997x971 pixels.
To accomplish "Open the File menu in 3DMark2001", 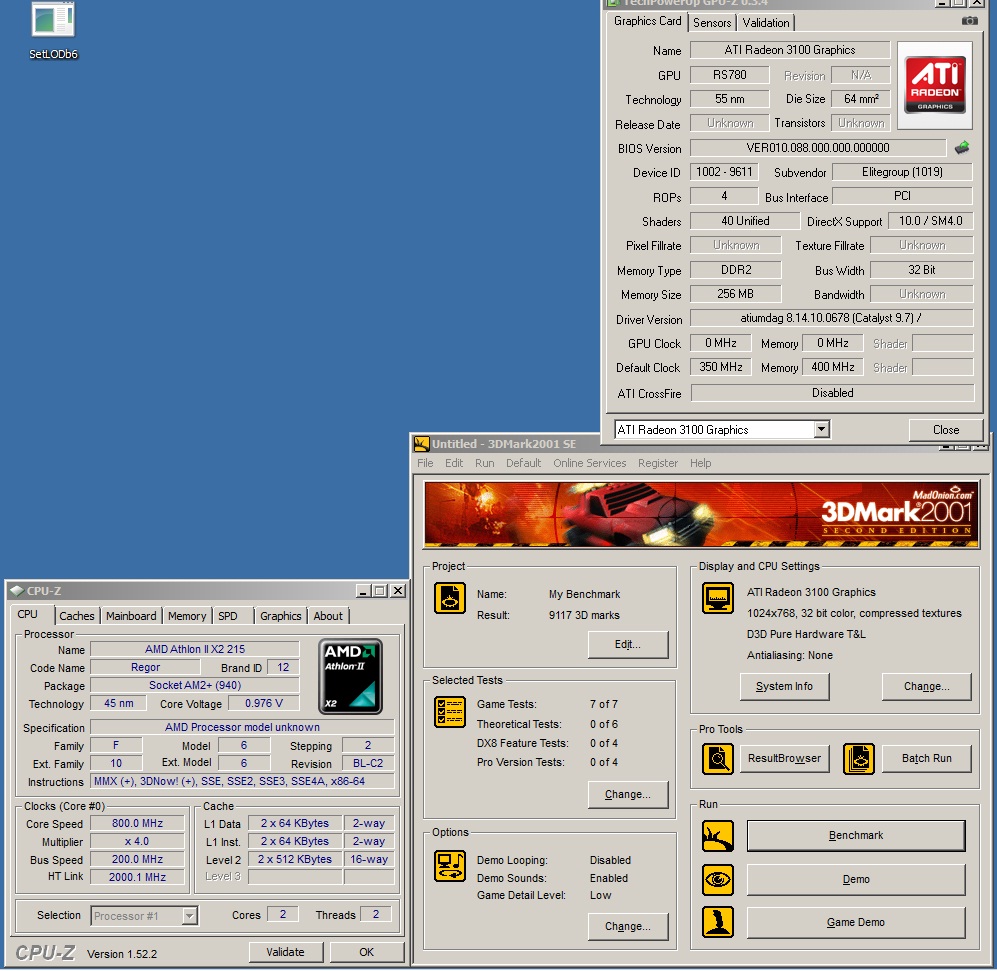I will pos(425,463).
